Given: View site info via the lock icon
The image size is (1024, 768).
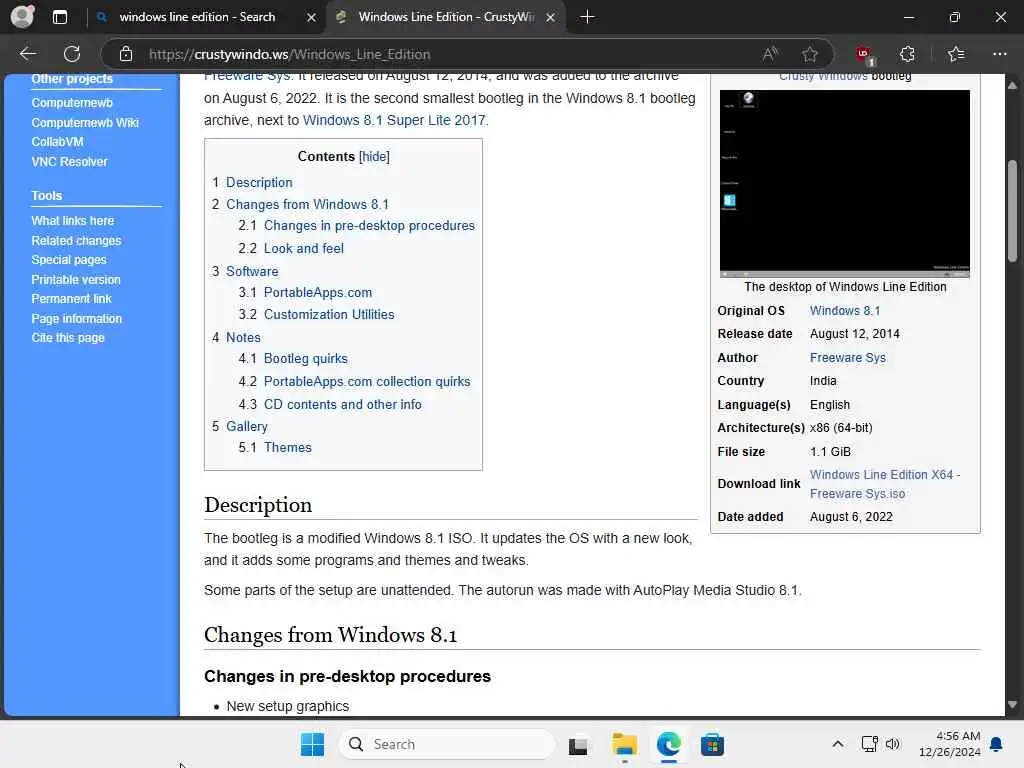Looking at the screenshot, I should tap(126, 54).
